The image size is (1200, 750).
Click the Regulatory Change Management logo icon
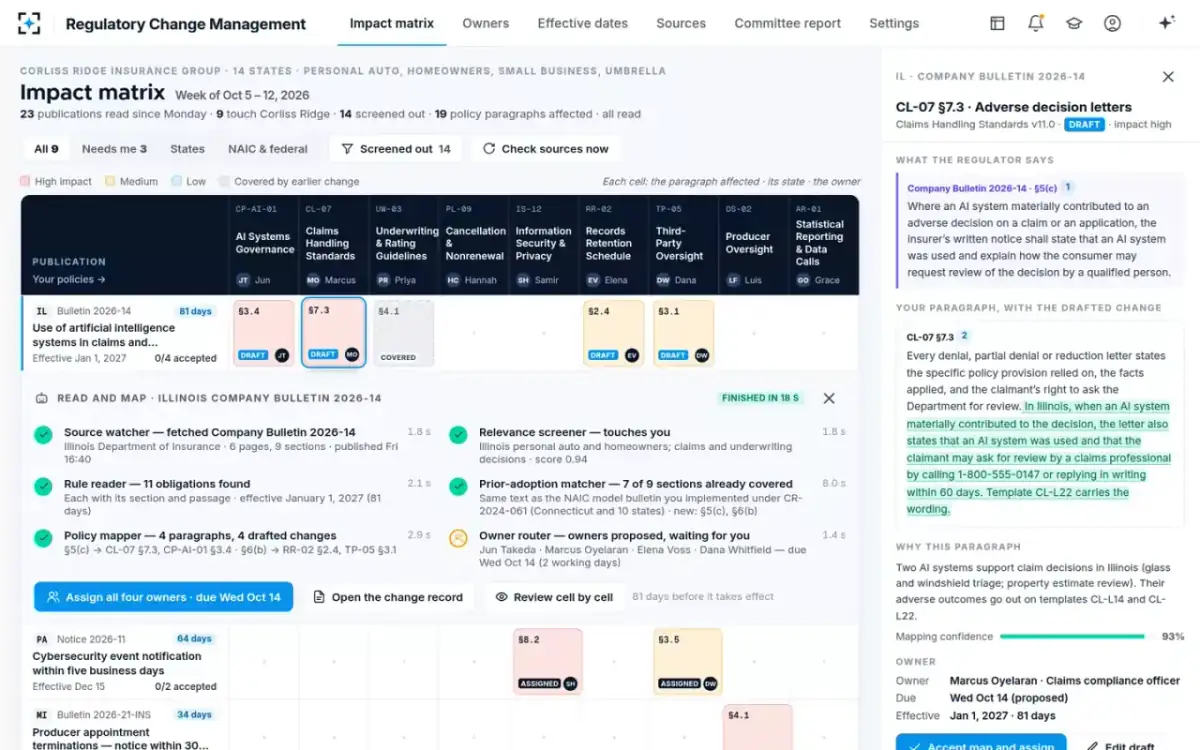(30, 23)
